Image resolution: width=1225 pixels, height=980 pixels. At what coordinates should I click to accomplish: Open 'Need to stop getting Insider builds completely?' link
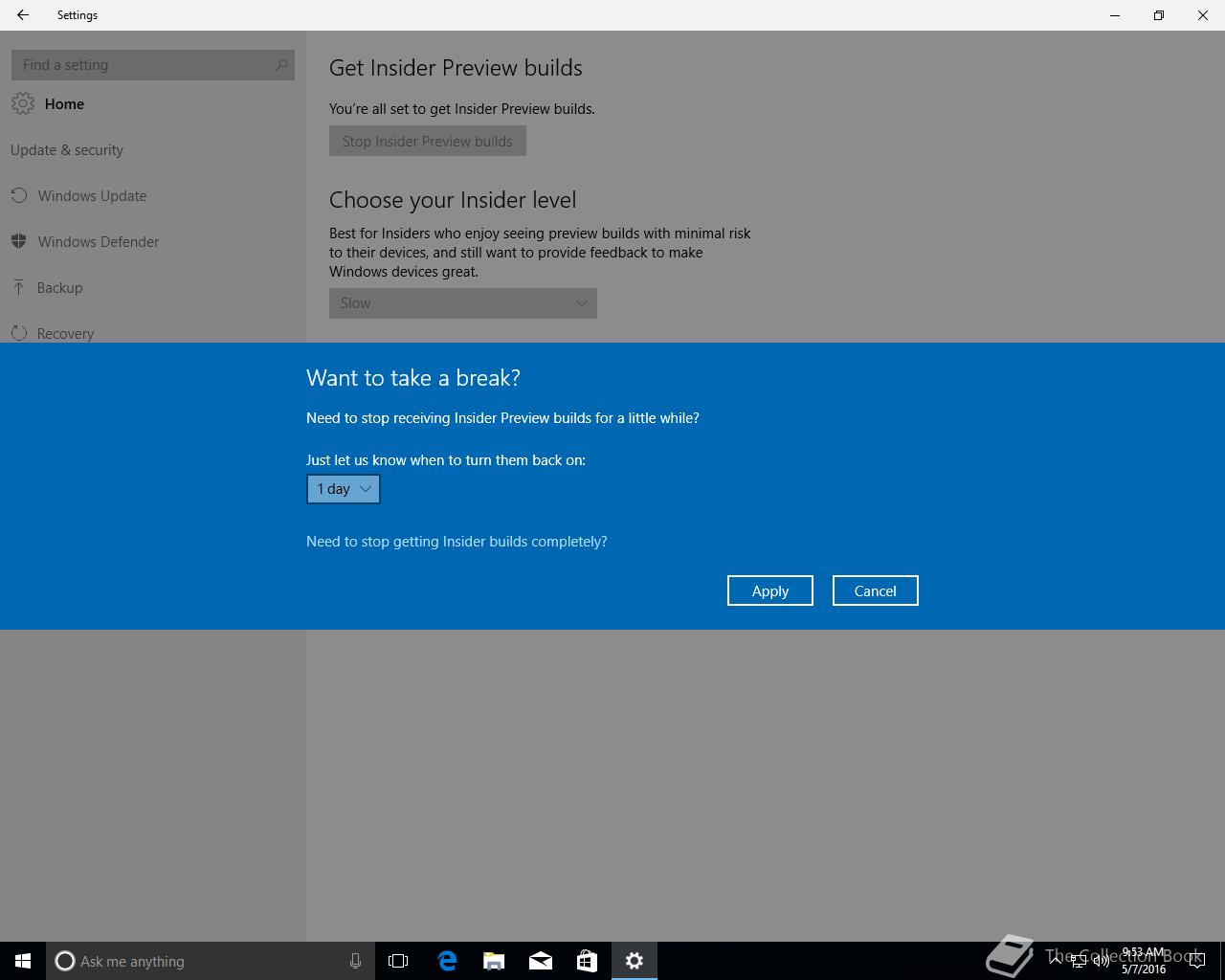(x=457, y=542)
